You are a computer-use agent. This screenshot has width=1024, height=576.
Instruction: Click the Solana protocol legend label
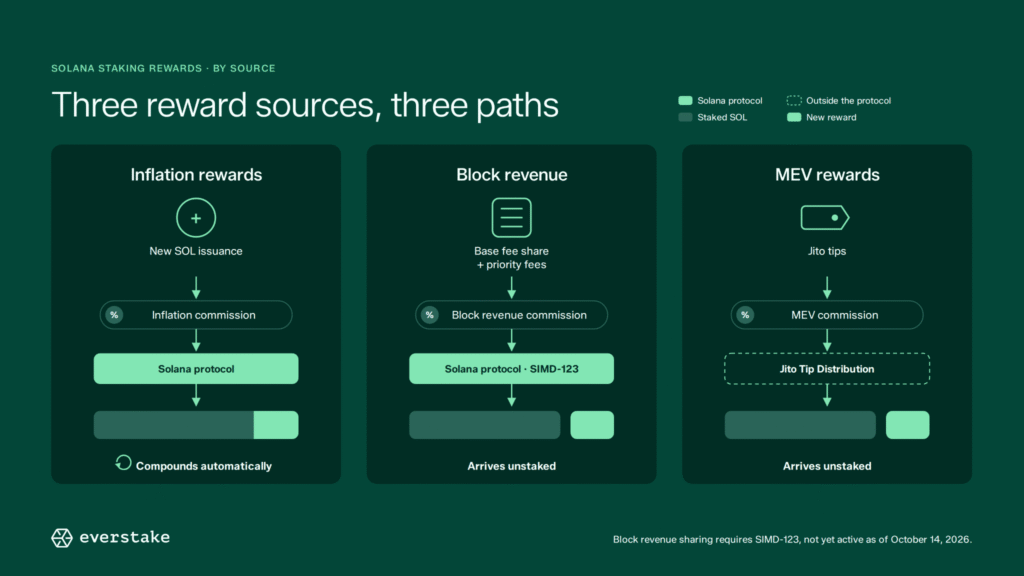point(729,101)
